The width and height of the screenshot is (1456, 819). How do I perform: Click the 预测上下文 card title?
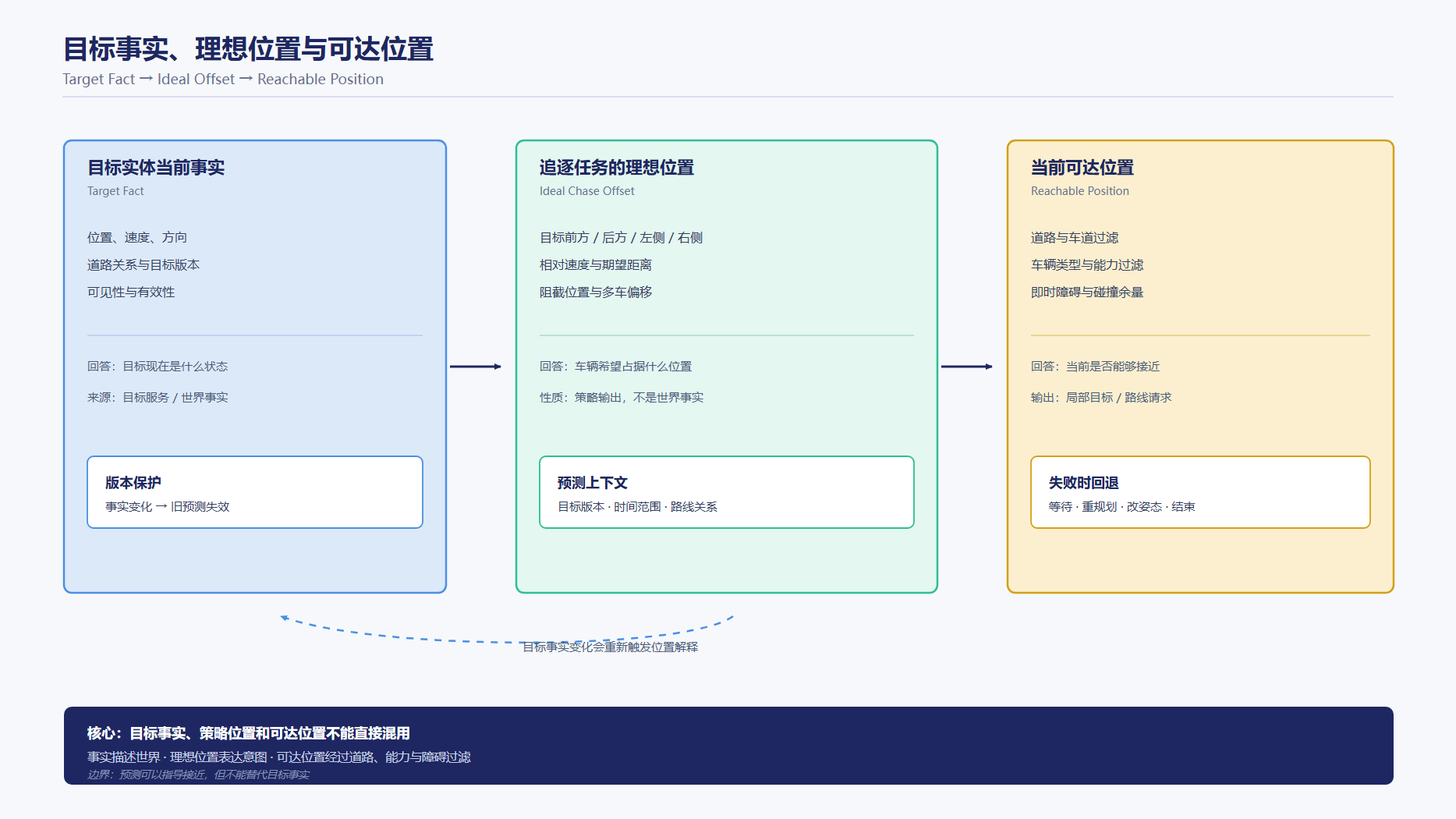(593, 483)
